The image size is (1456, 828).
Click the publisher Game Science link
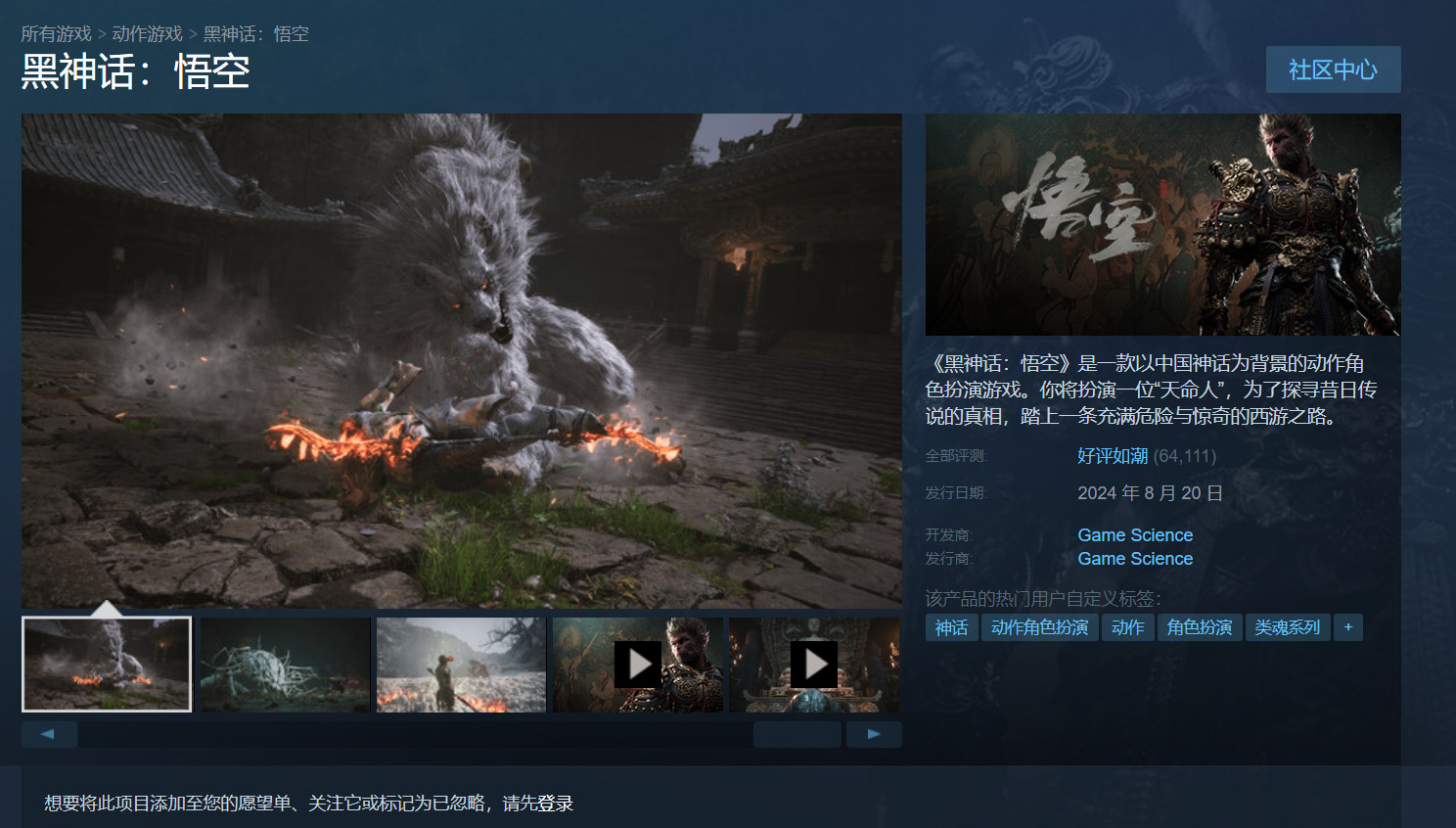1134,558
